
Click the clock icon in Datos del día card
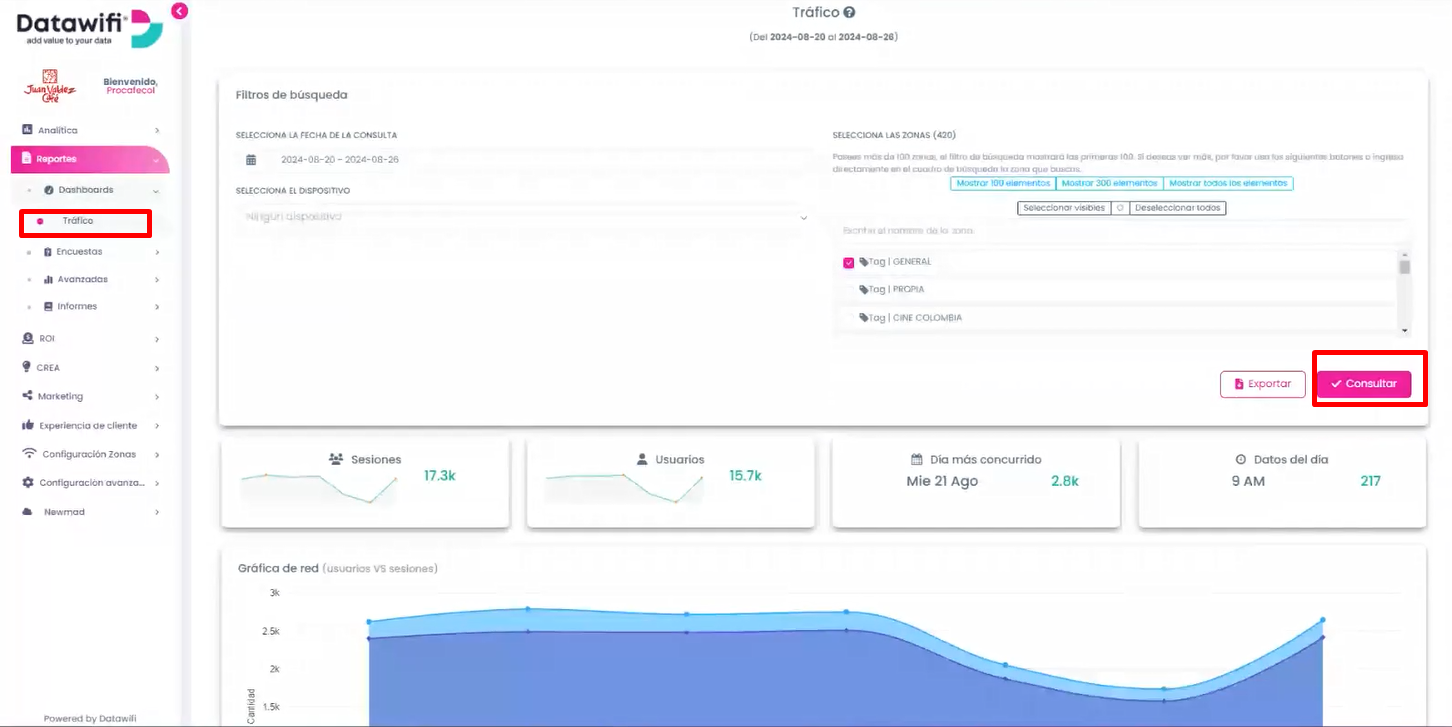tap(1241, 460)
